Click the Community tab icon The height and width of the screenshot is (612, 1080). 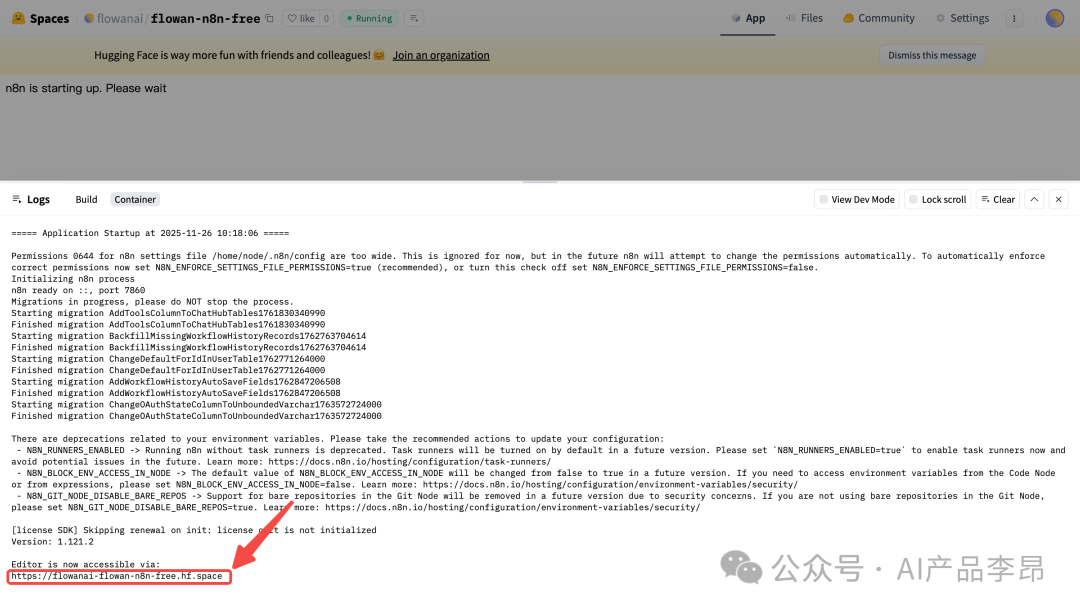pos(849,19)
